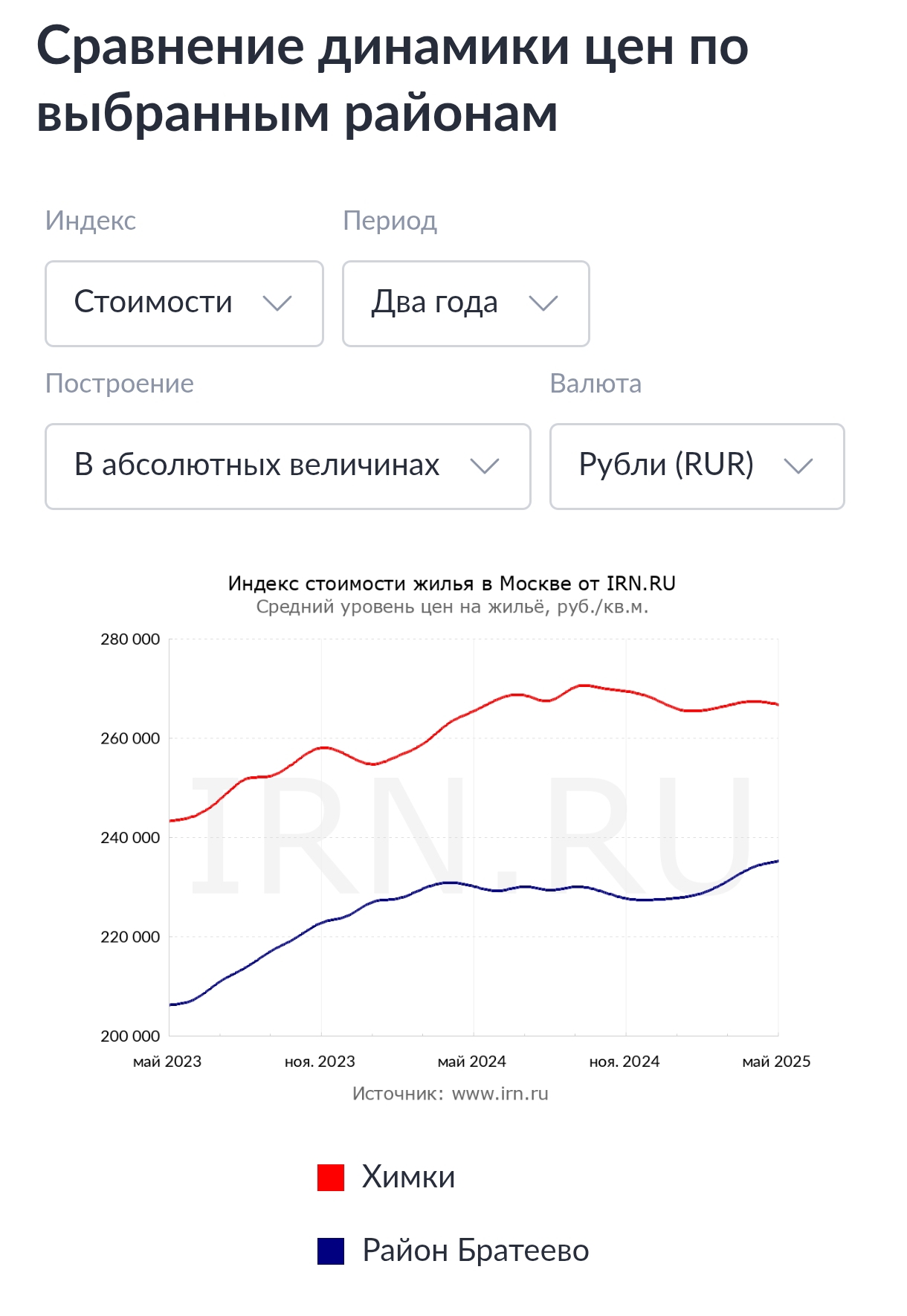The image size is (907, 1316).
Task: Click the ноя. 2023 axis label
Action: click(x=320, y=1062)
